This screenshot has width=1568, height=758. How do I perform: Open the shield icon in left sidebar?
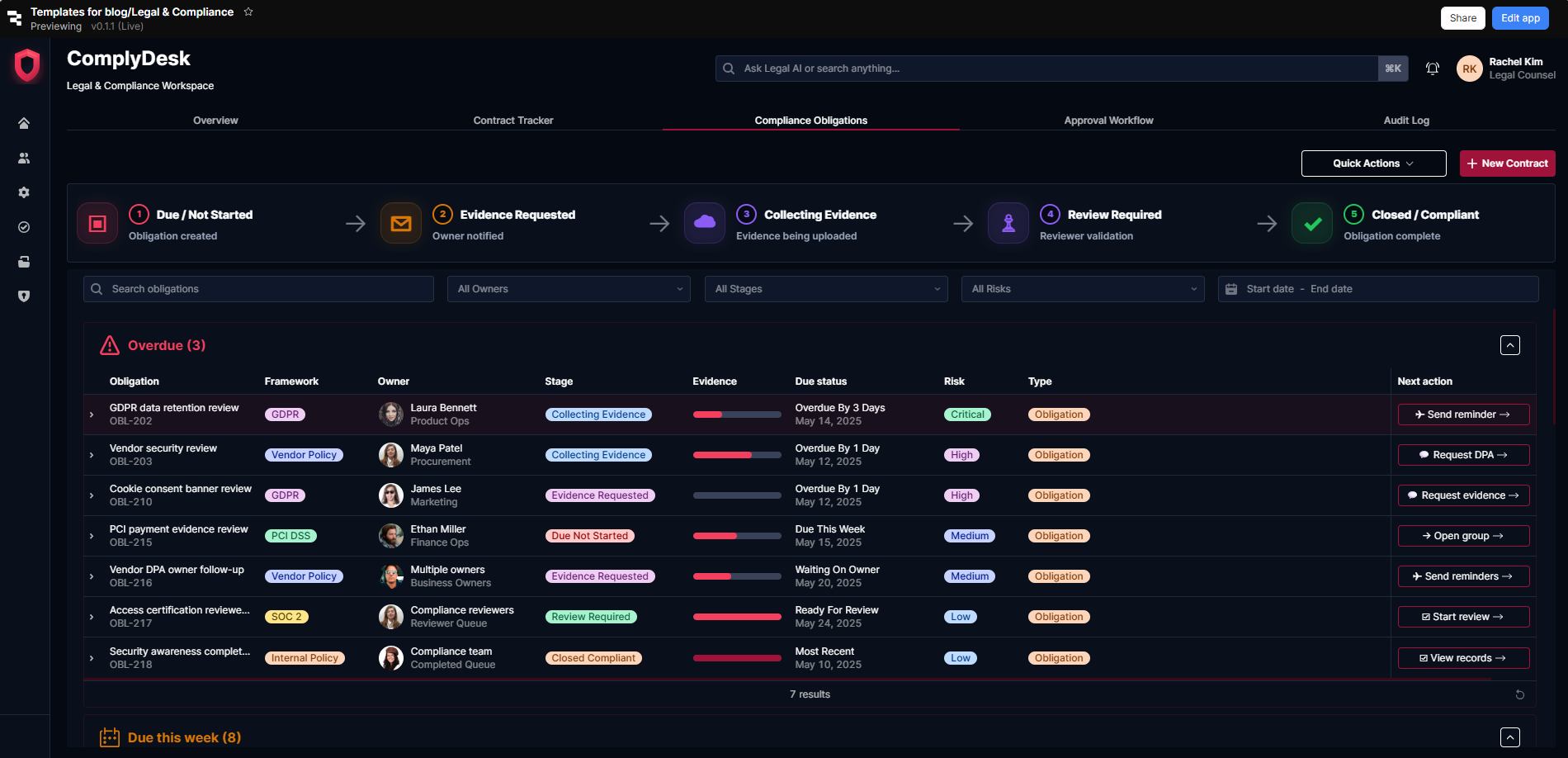click(x=24, y=296)
